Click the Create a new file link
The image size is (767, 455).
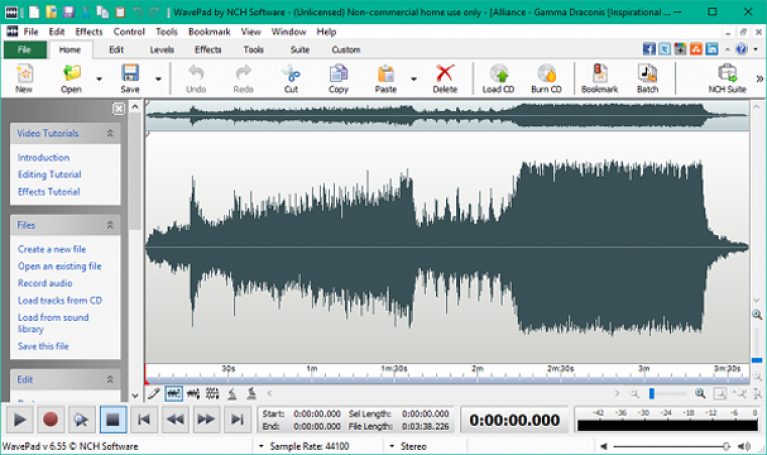52,249
